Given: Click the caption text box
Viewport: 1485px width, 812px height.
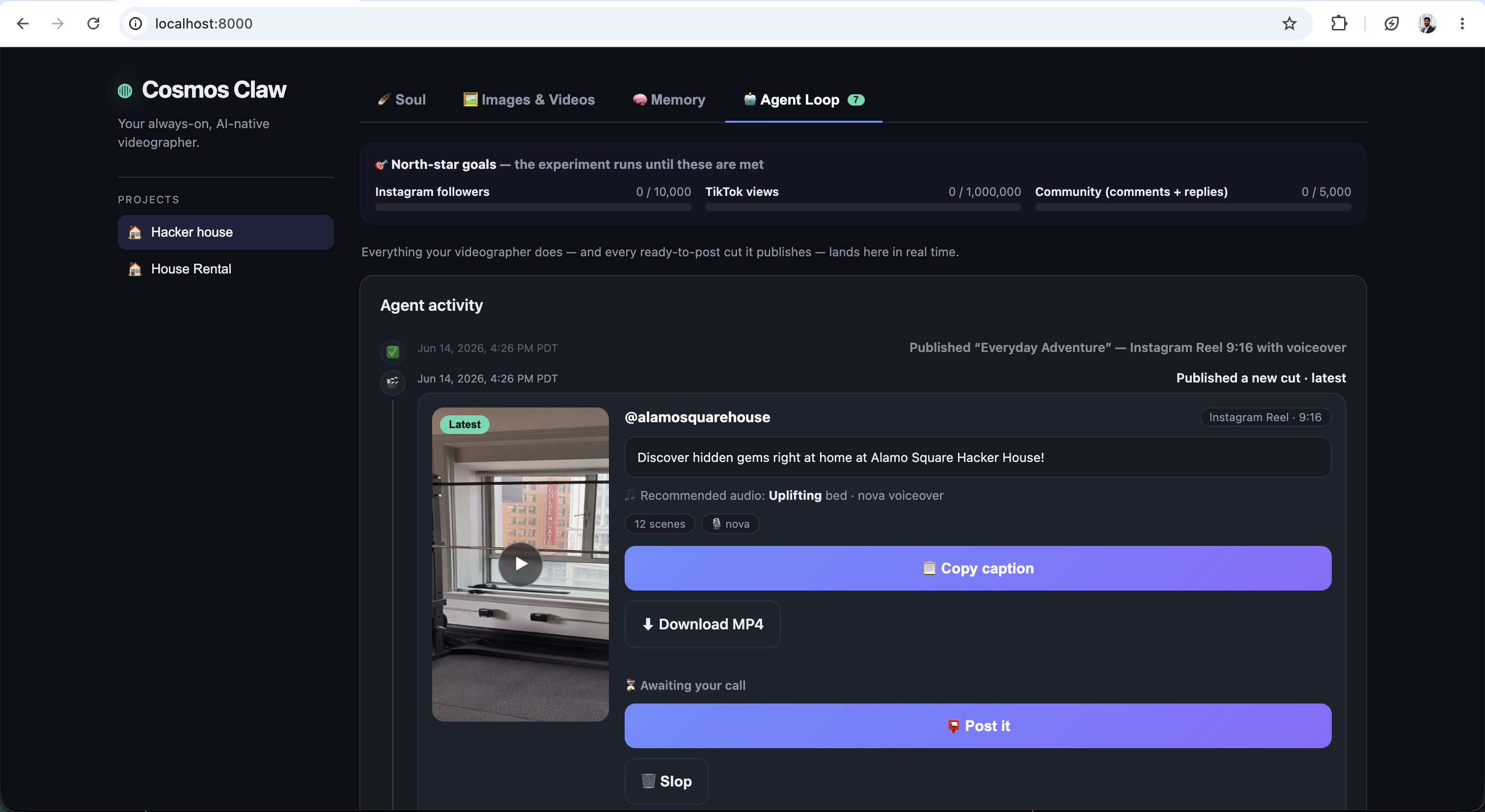Looking at the screenshot, I should tap(978, 457).
